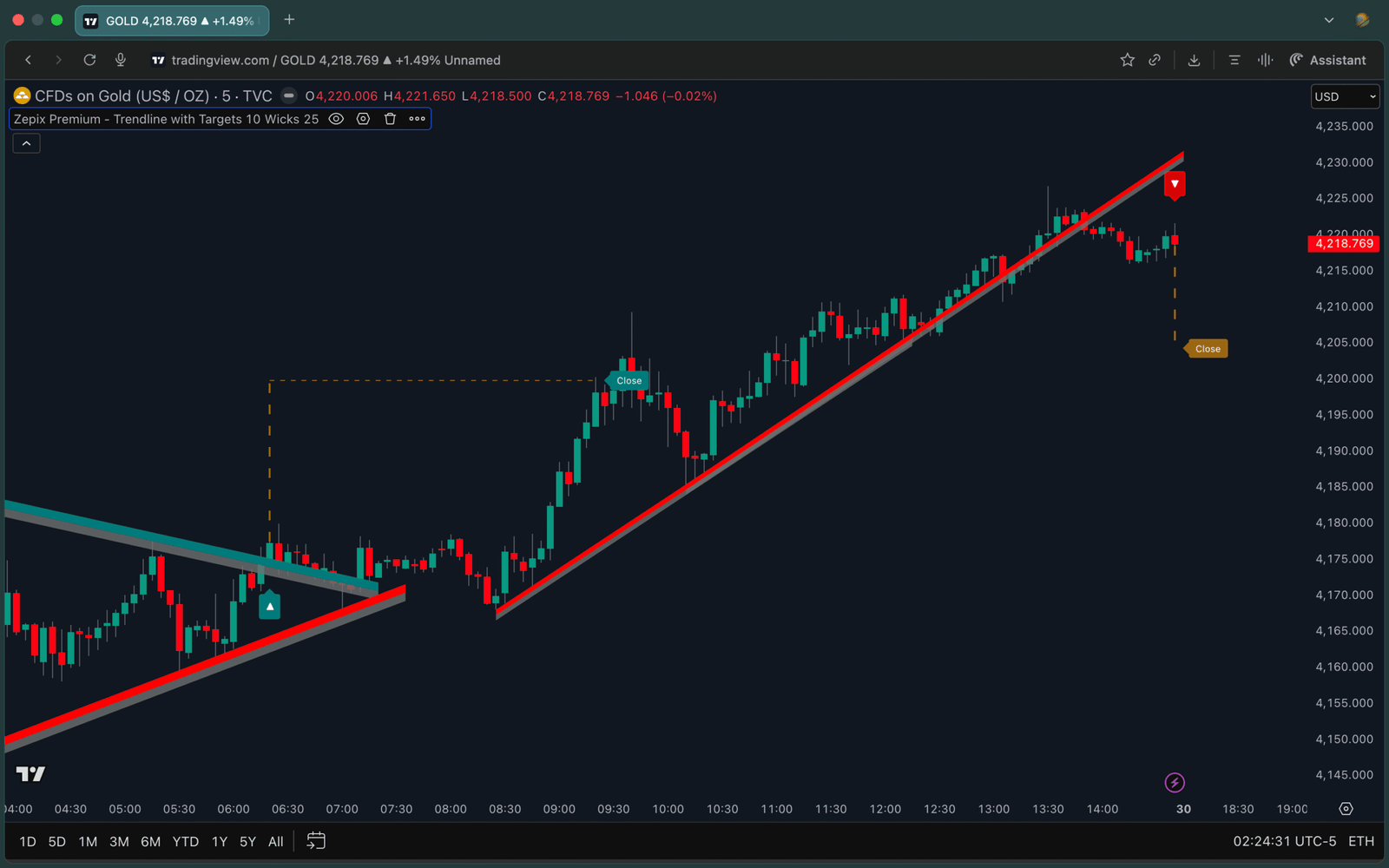Select the GOLD browser tab
This screenshot has width=1389, height=868.
coord(172,21)
